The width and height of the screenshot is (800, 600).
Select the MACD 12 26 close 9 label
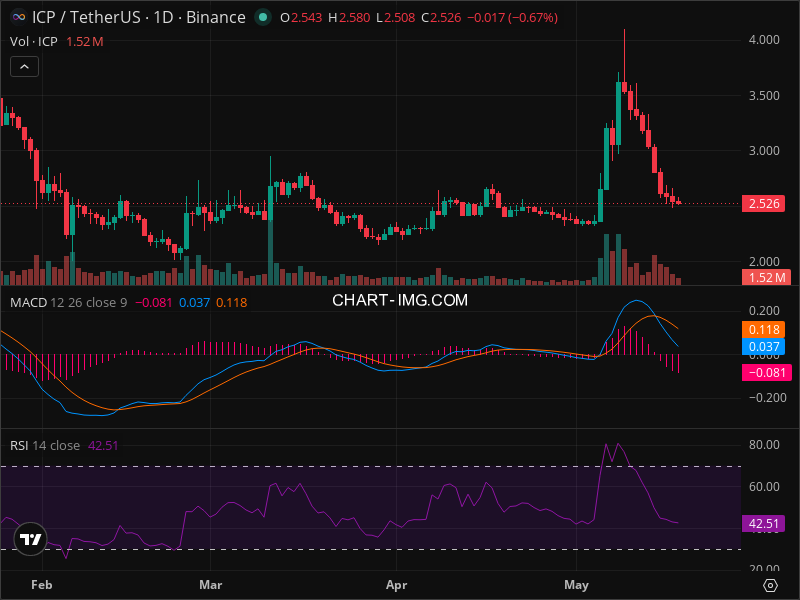pyautogui.click(x=68, y=303)
